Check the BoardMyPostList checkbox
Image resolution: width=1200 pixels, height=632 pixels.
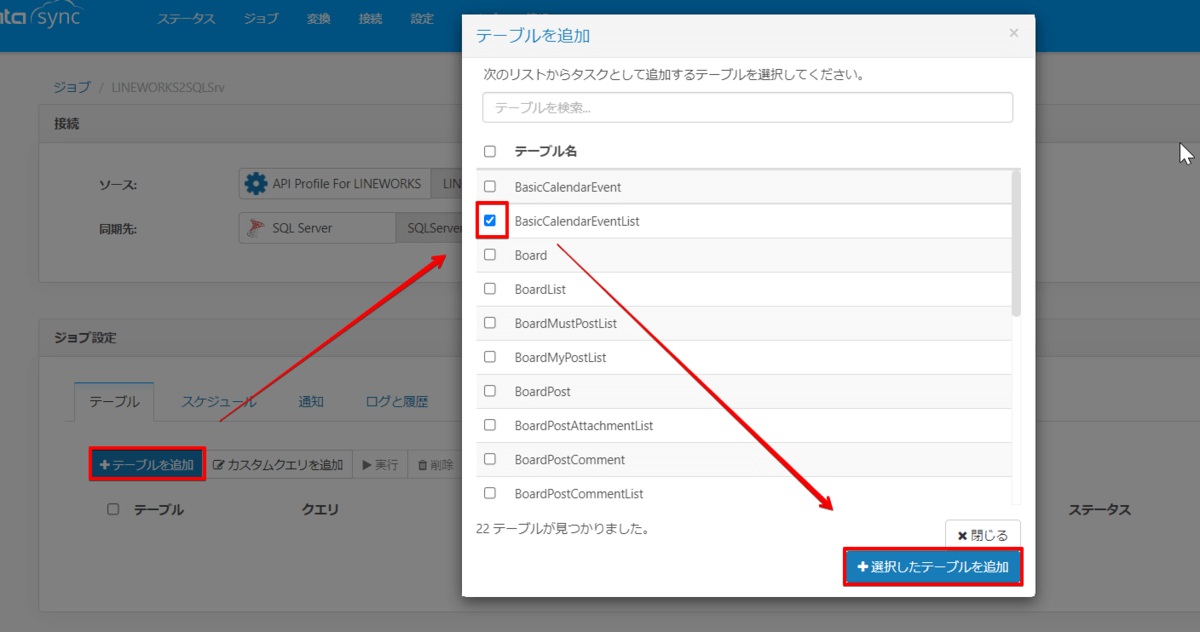[490, 356]
